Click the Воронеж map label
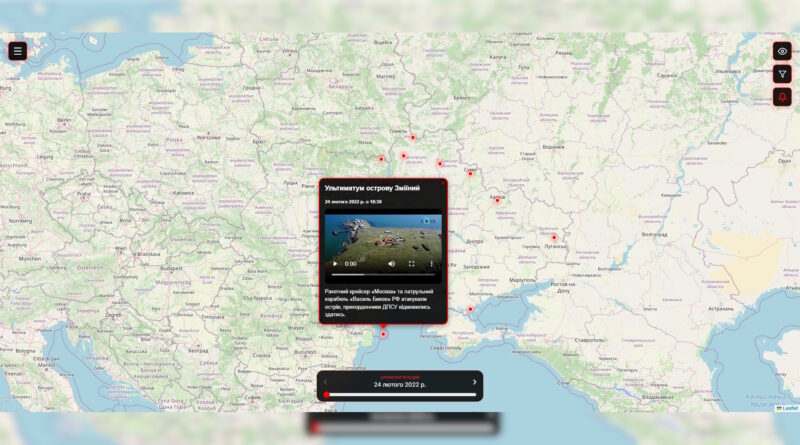 tap(554, 147)
